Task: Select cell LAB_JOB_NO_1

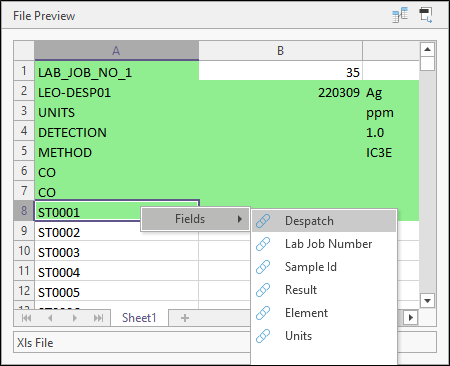Action: (x=117, y=72)
